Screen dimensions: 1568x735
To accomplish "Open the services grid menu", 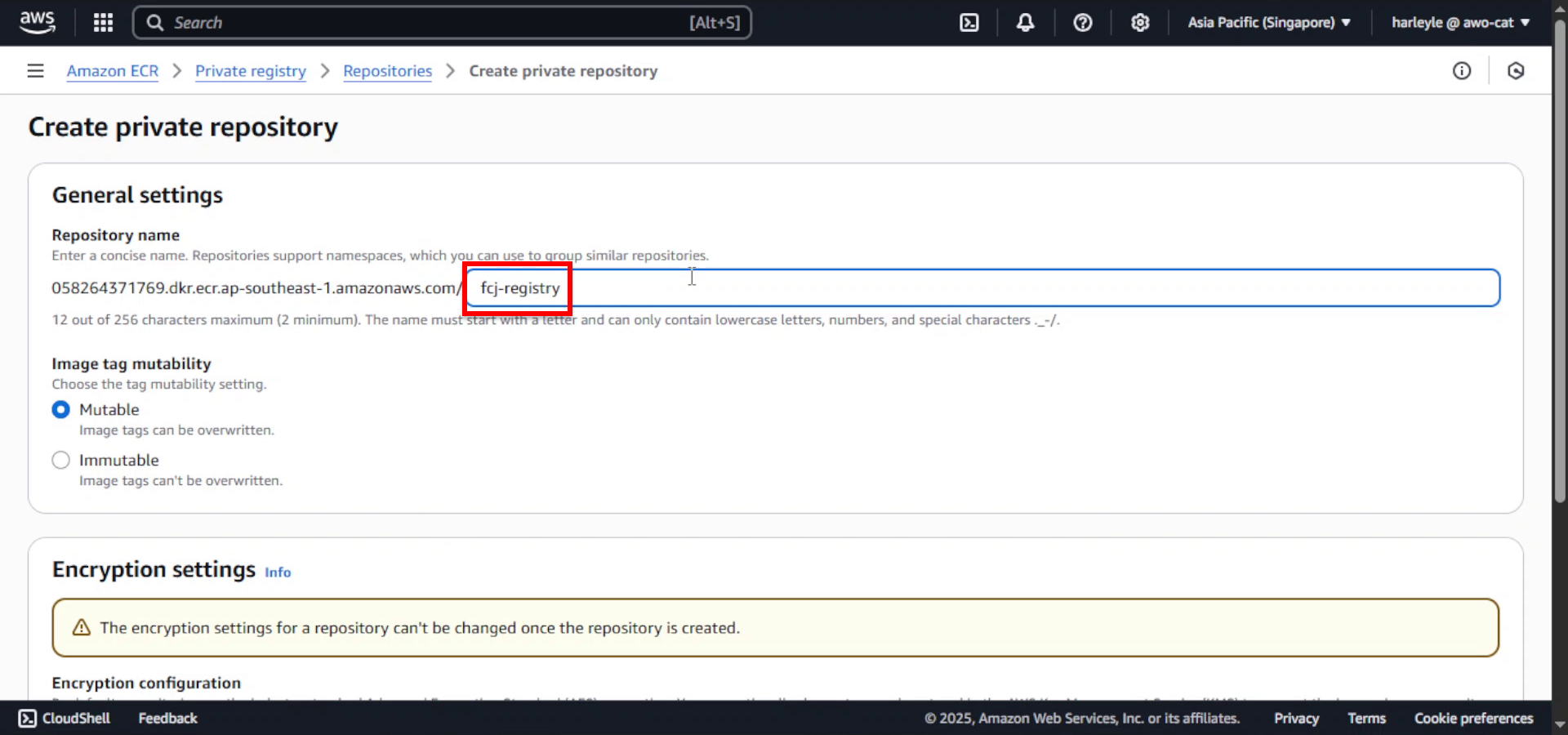I will 103,23.
